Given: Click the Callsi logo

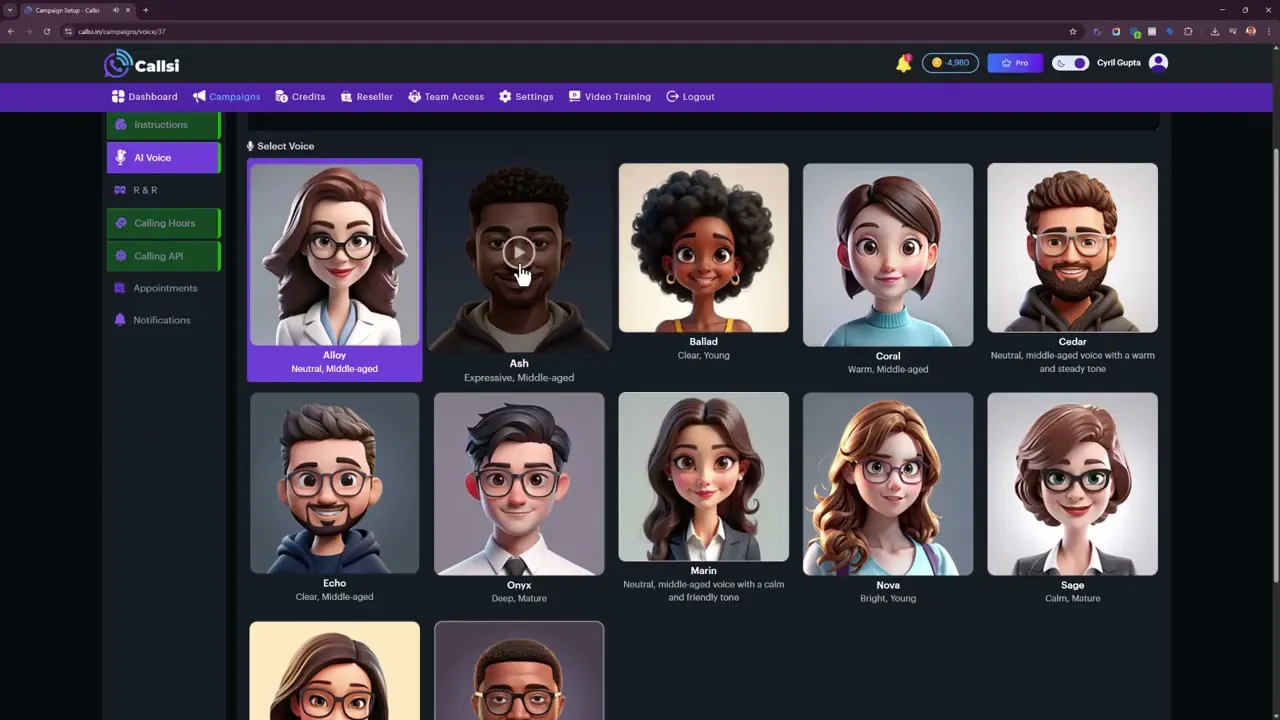Looking at the screenshot, I should 142,64.
